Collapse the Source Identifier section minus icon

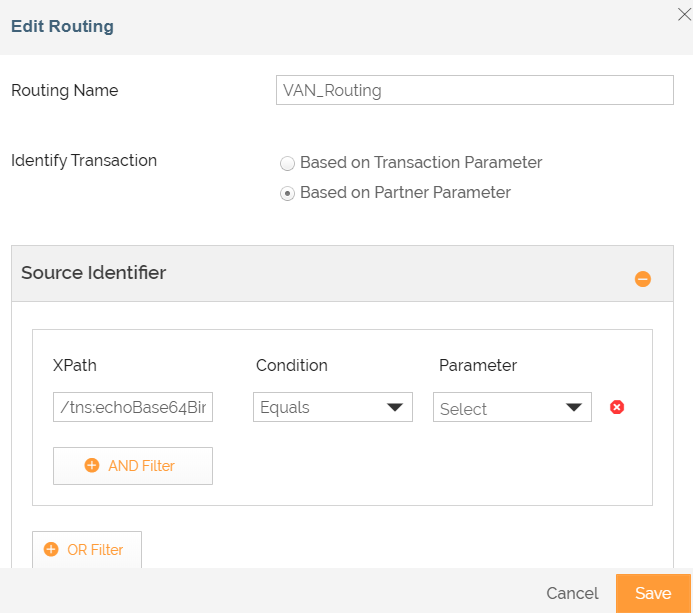643,279
